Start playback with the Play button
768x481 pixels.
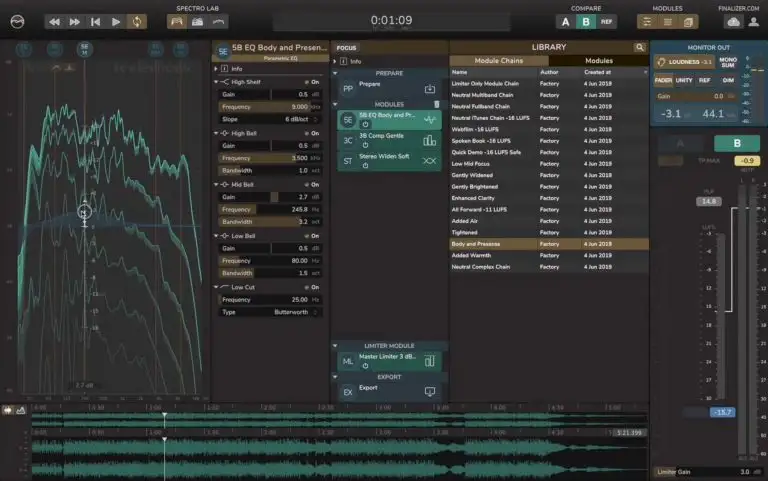coord(116,22)
